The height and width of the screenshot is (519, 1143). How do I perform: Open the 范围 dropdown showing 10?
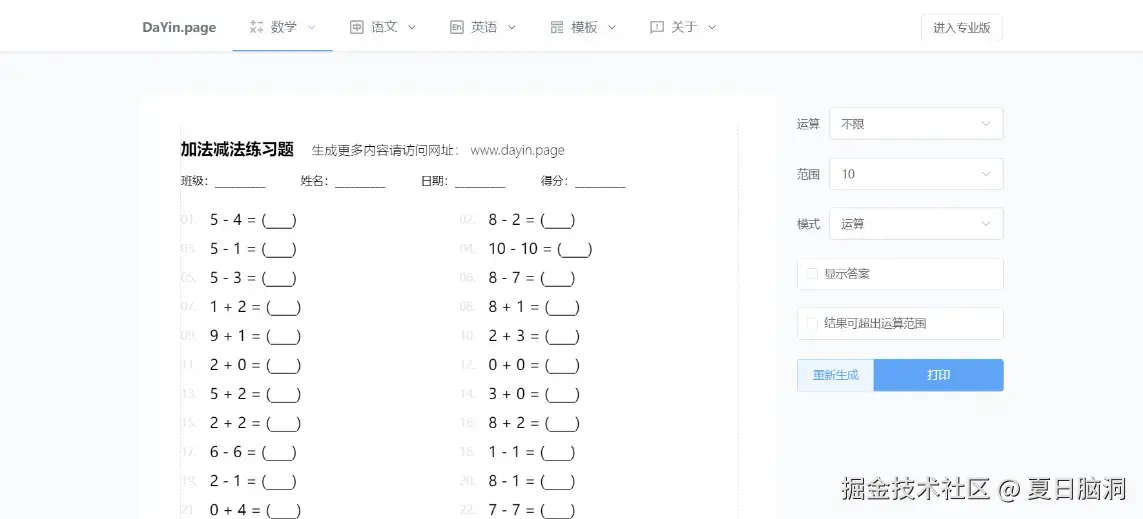916,174
